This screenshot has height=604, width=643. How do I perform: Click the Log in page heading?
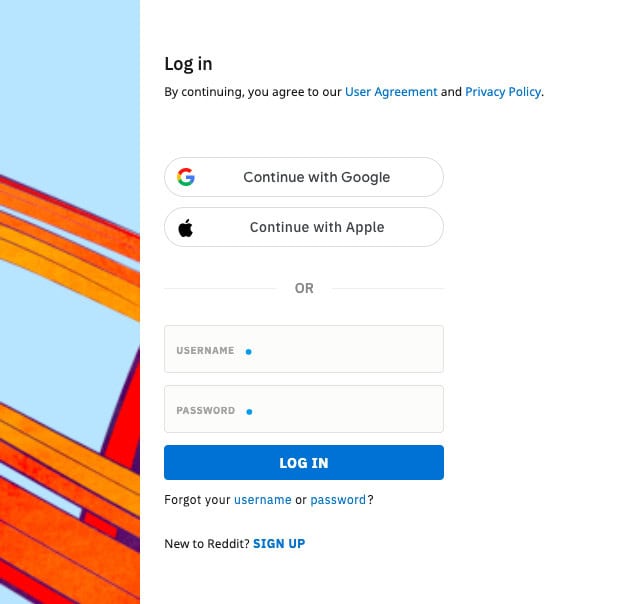[188, 64]
